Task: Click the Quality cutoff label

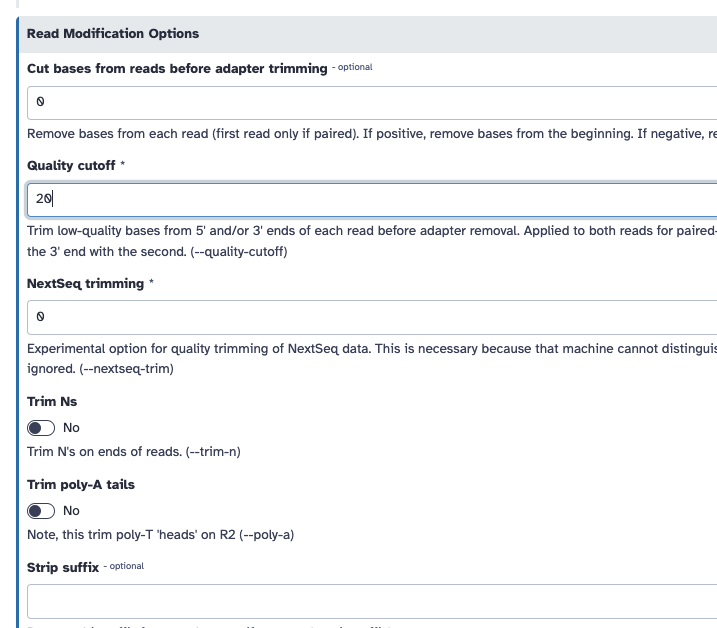Action: (x=71, y=166)
